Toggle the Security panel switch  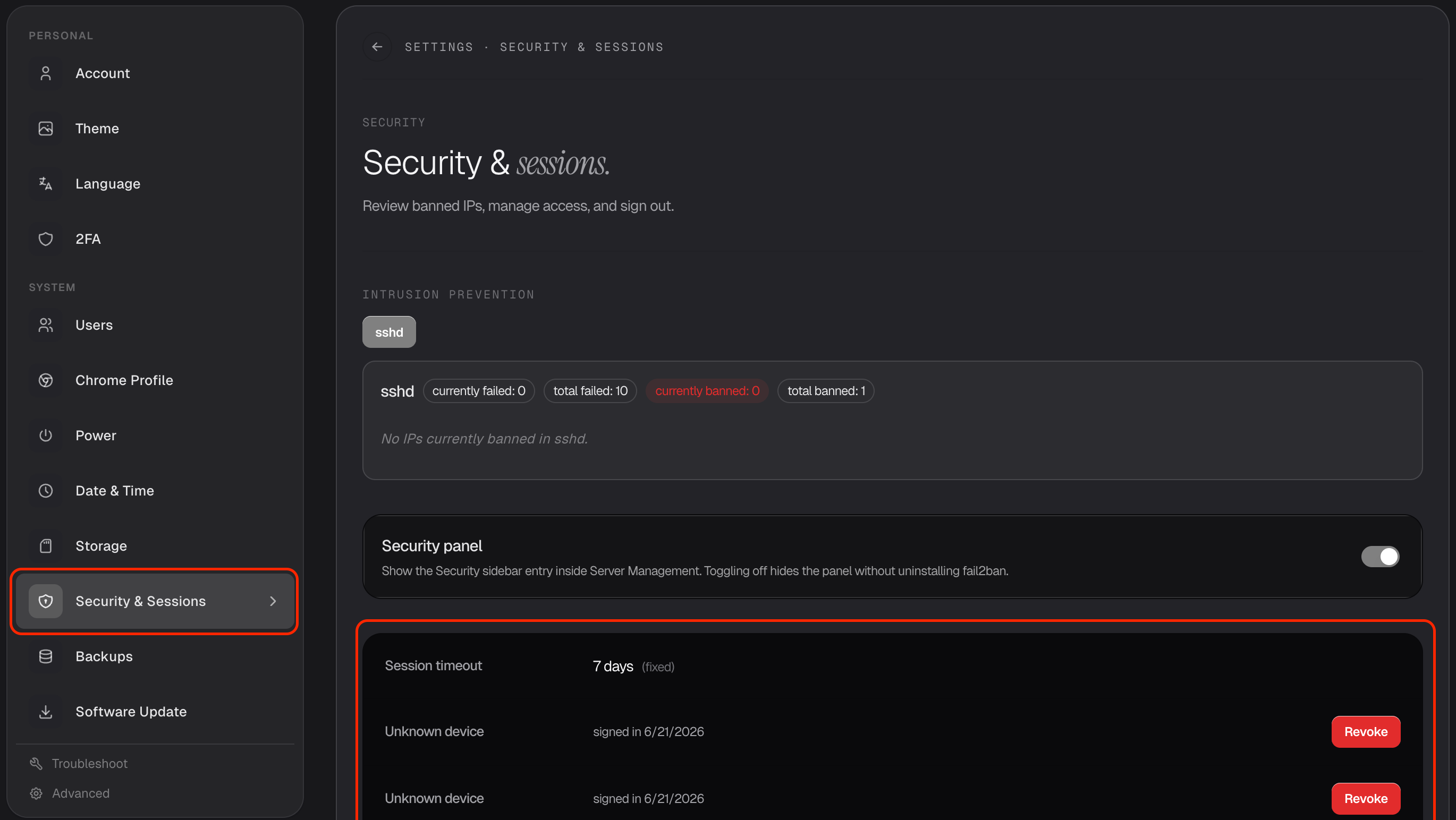point(1380,557)
